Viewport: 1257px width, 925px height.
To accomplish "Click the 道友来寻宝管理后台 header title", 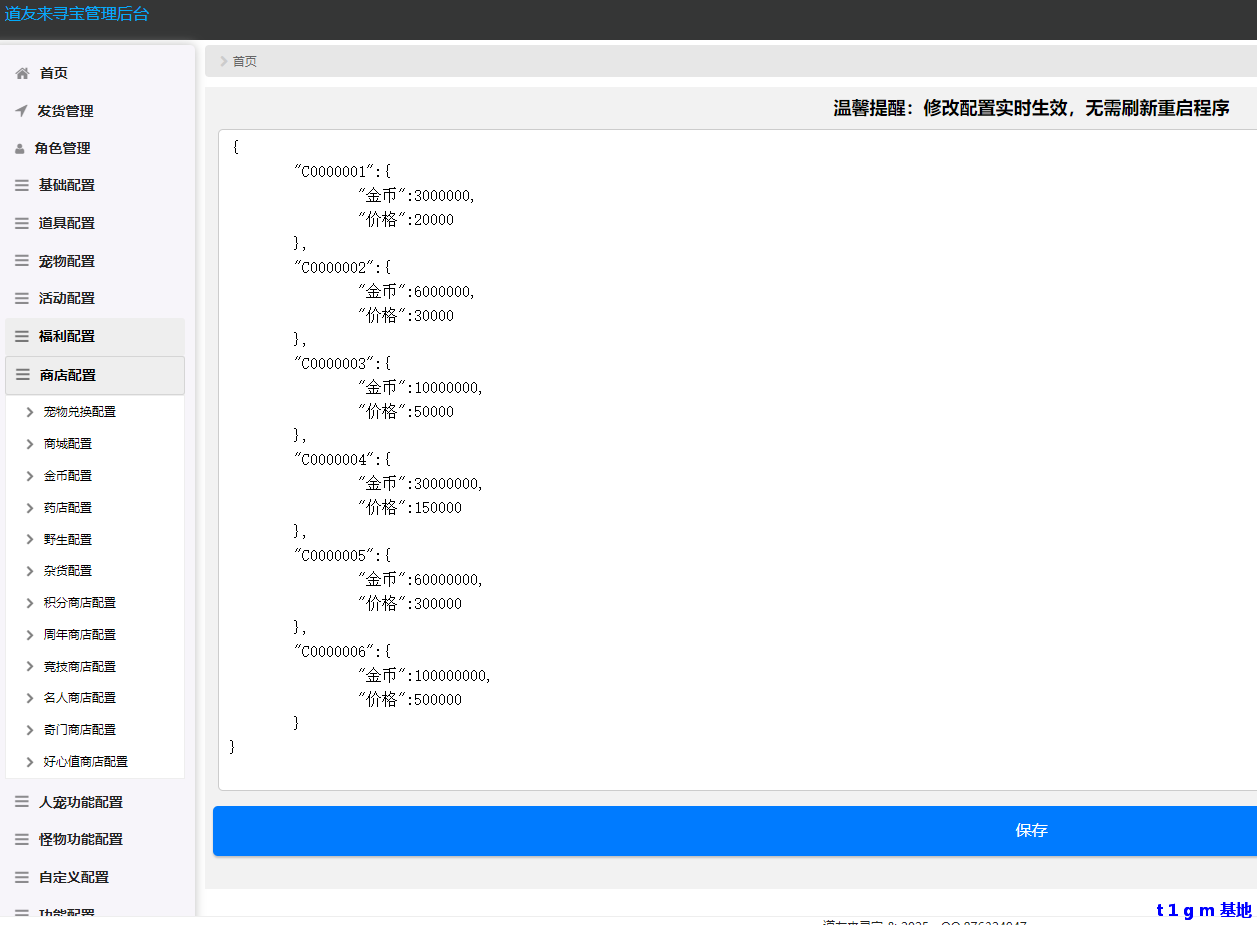I will (x=77, y=14).
